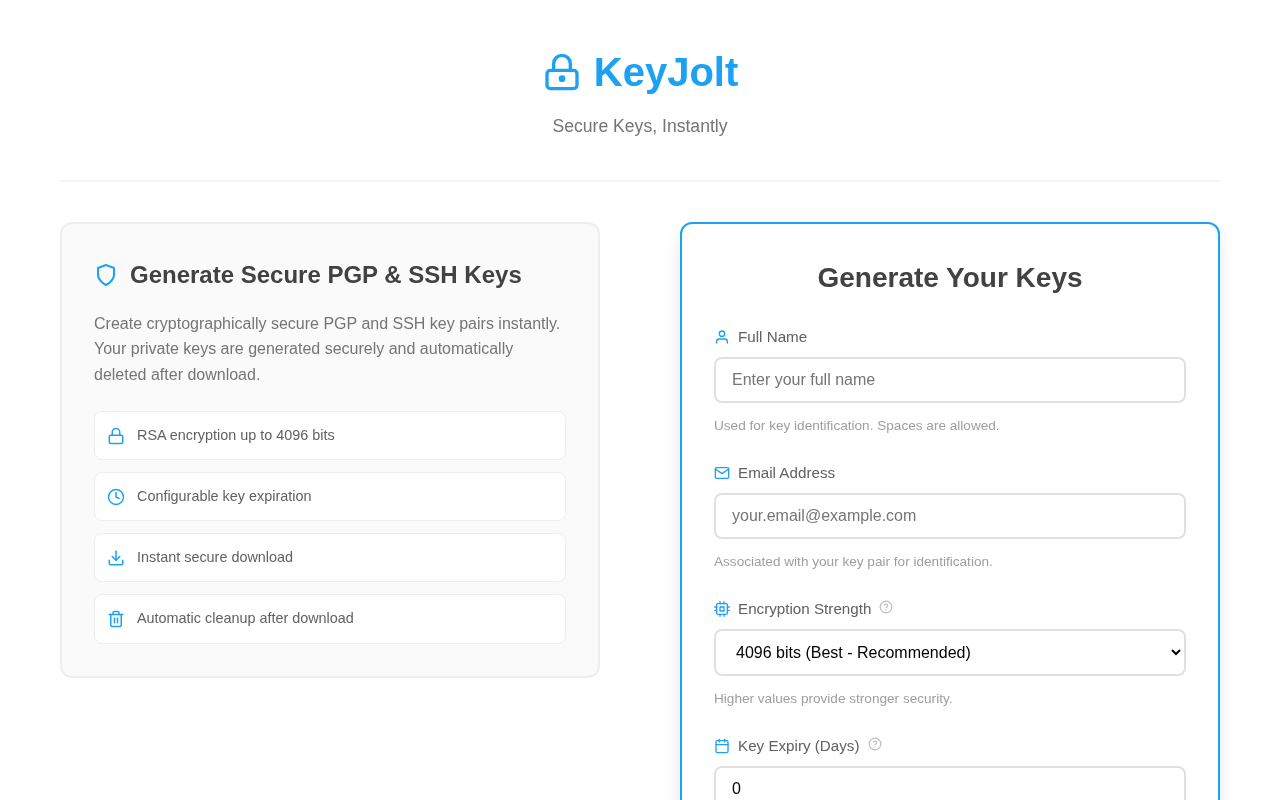Click the lock icon for RSA encryption

[116, 436]
